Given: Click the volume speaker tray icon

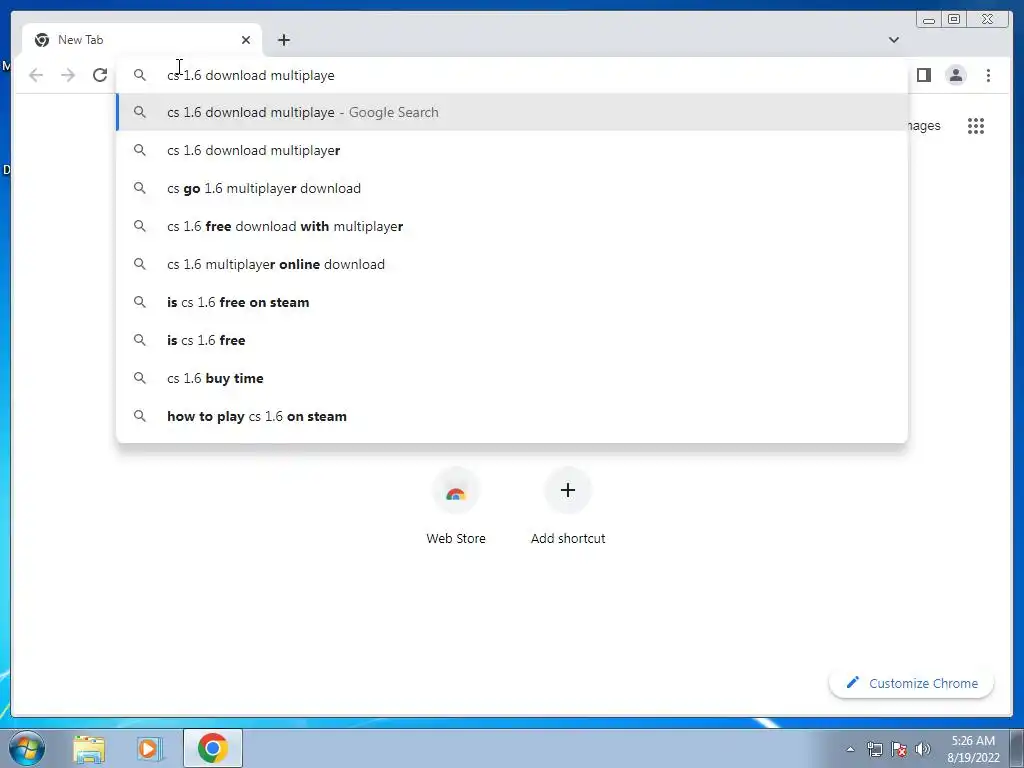Looking at the screenshot, I should pos(923,749).
